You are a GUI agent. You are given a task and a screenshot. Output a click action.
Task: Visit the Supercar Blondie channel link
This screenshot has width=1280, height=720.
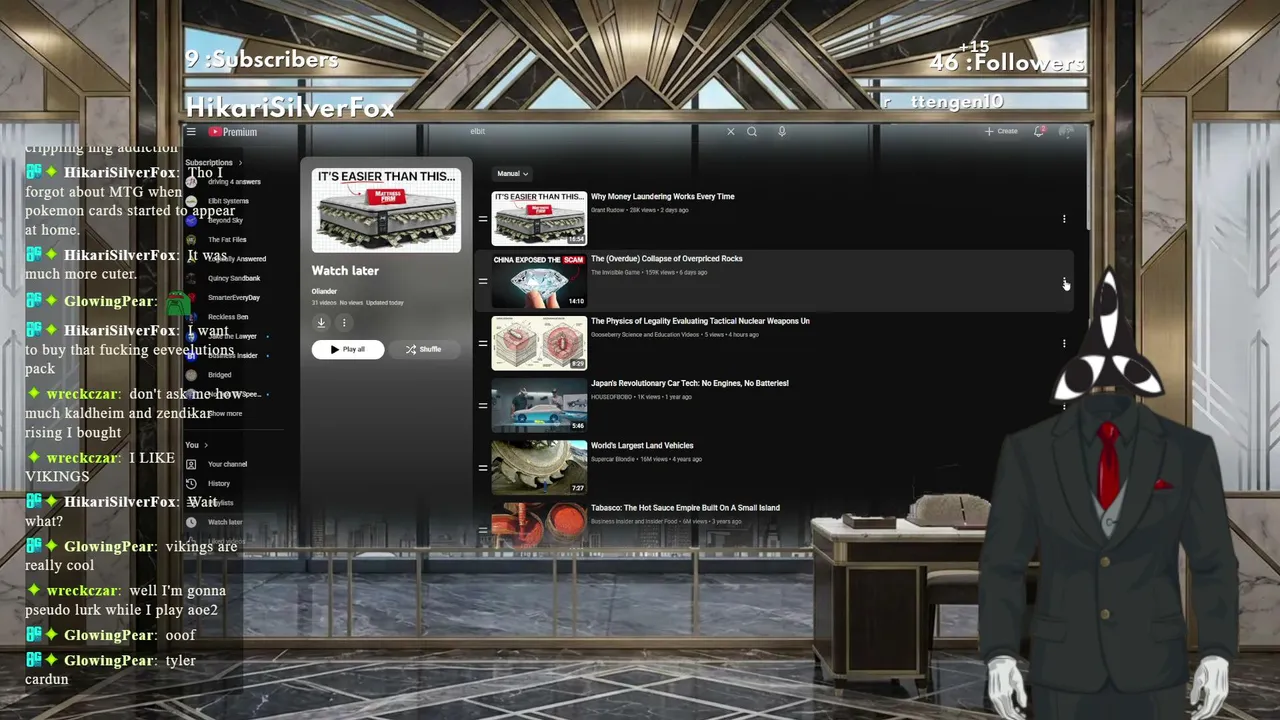pyautogui.click(x=613, y=459)
